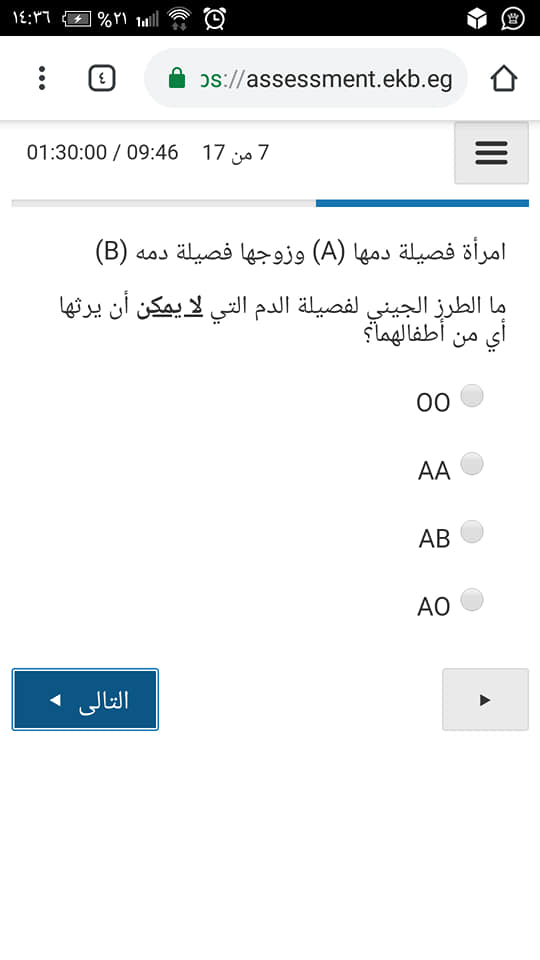The image size is (540, 960).
Task: Open the hamburger menu of the assessment
Action: pyautogui.click(x=491, y=152)
